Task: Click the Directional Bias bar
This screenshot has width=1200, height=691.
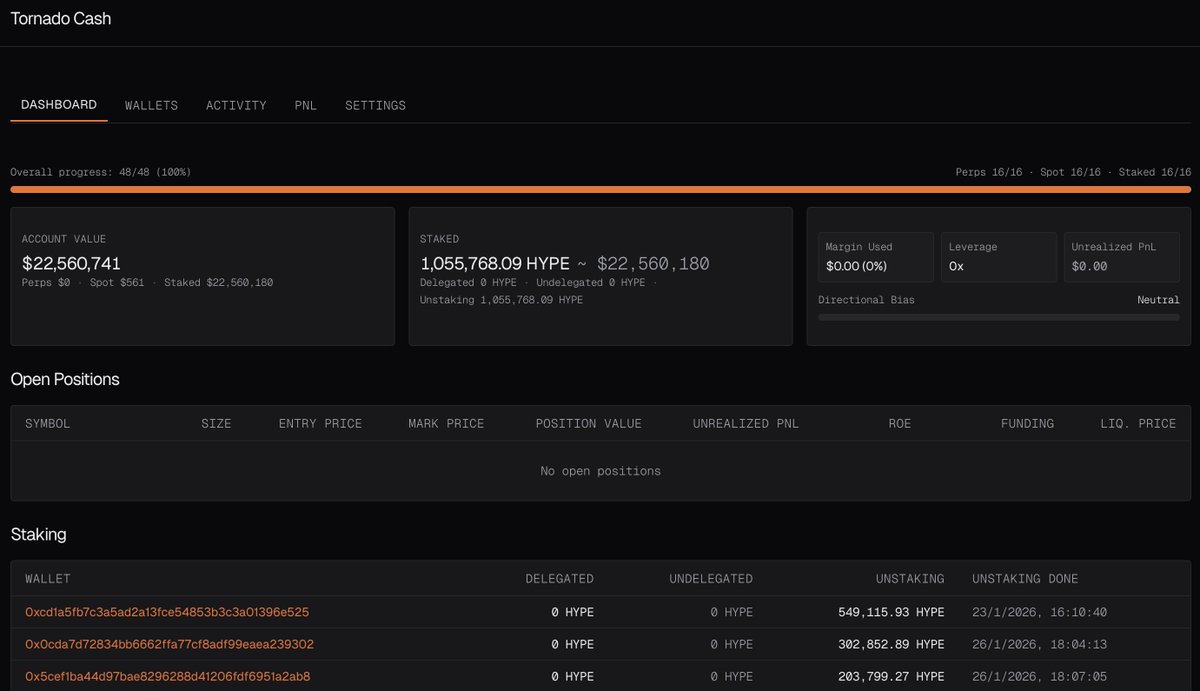Action: tap(998, 317)
